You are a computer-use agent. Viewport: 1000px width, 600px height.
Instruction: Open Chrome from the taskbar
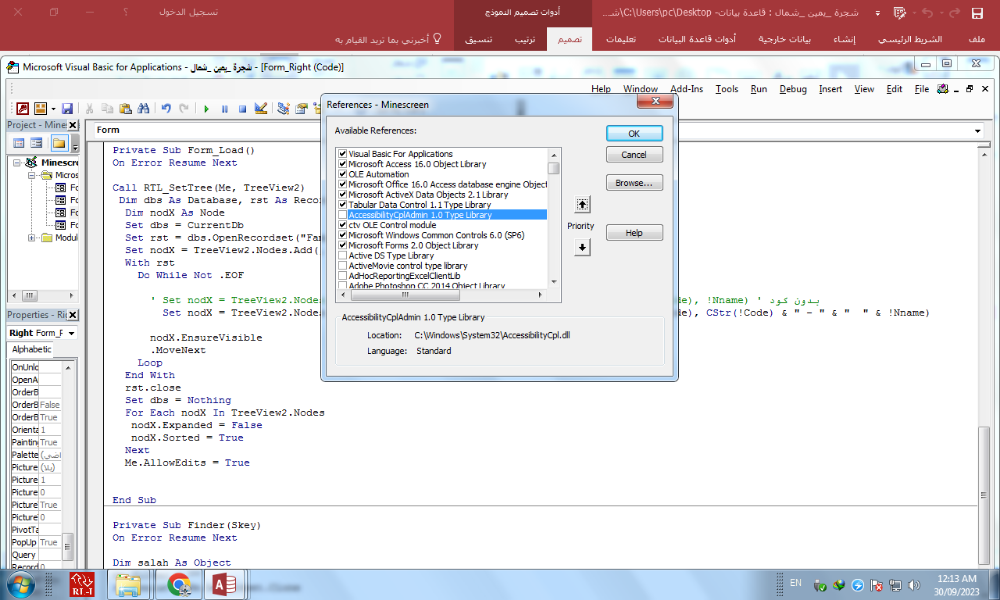pyautogui.click(x=178, y=585)
